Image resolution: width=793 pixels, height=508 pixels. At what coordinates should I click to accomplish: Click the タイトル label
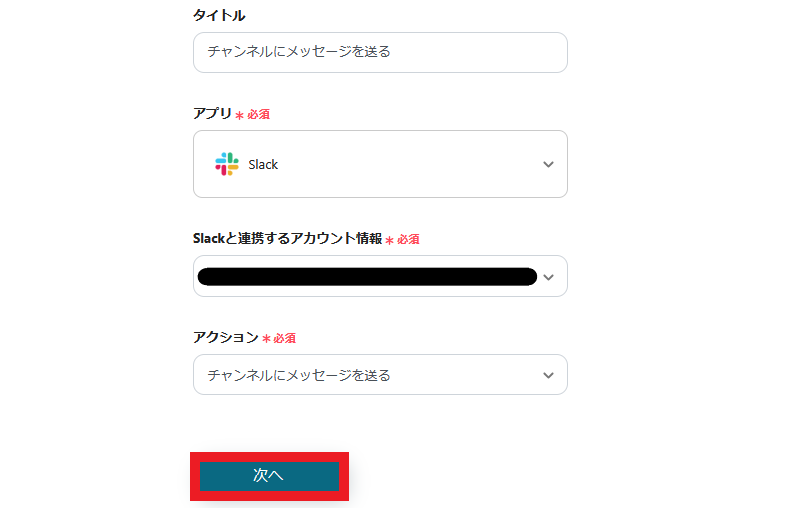[x=219, y=15]
